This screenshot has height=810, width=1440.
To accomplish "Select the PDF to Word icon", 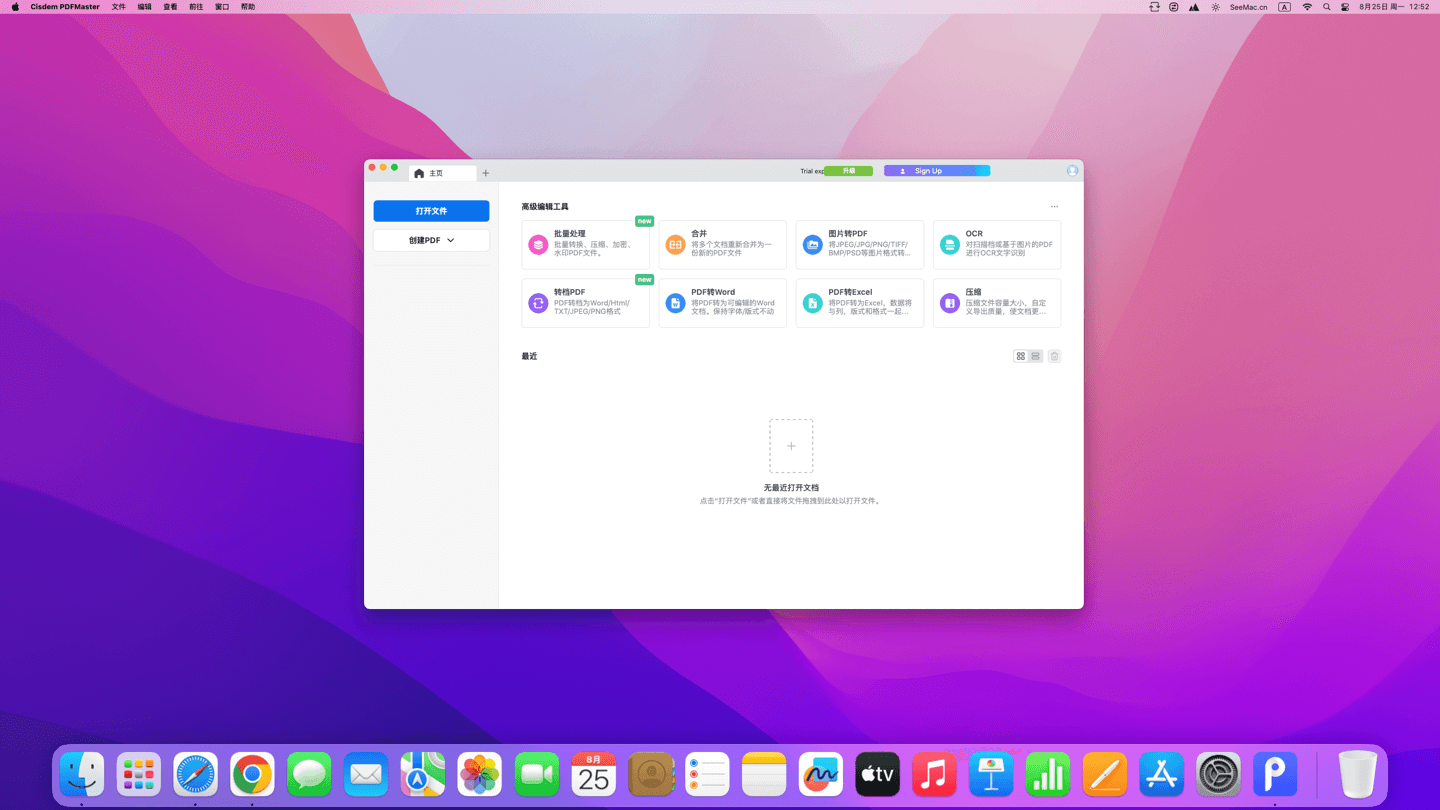I will coord(675,303).
